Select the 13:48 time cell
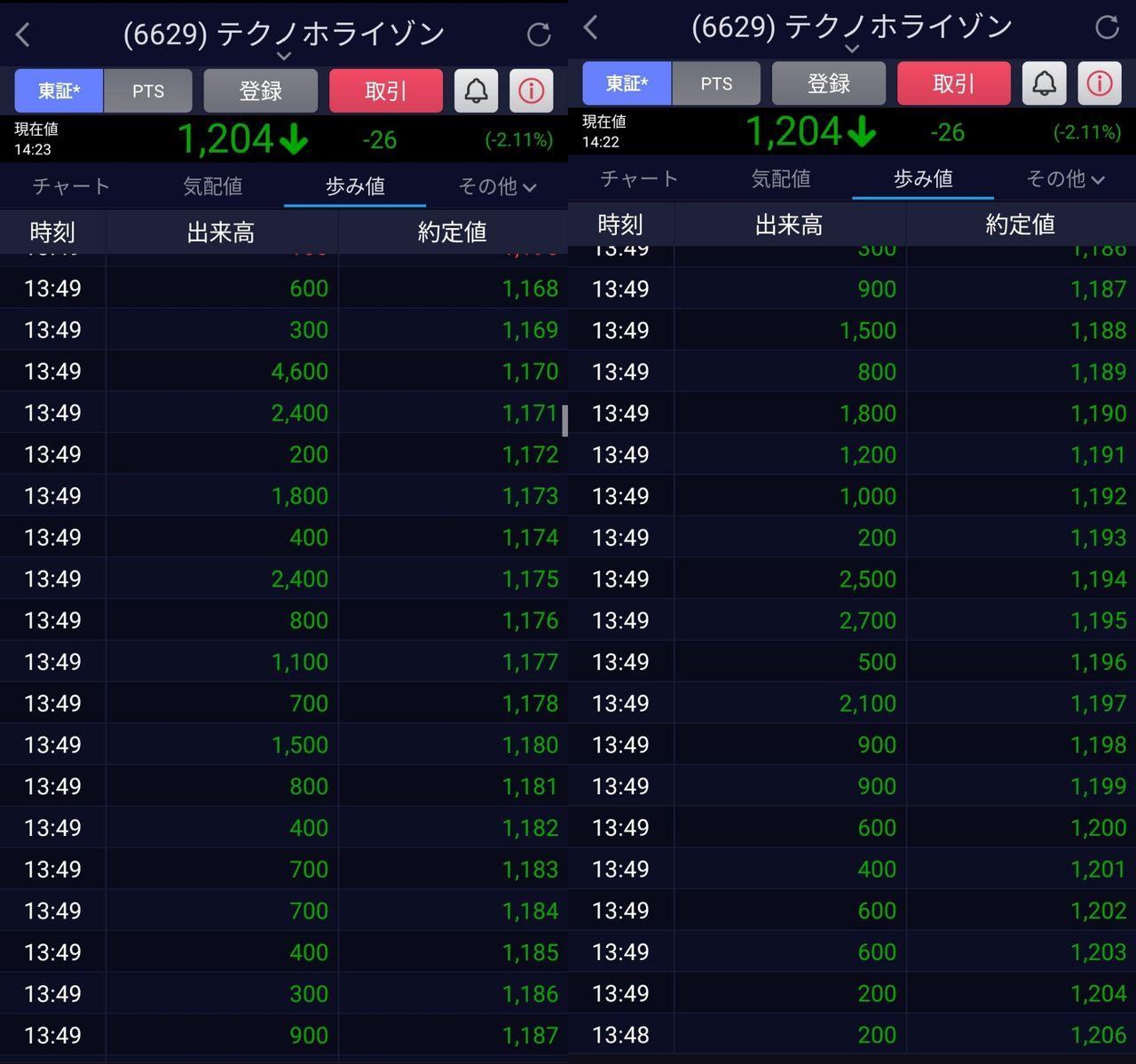This screenshot has height=1064, width=1136. click(620, 1036)
